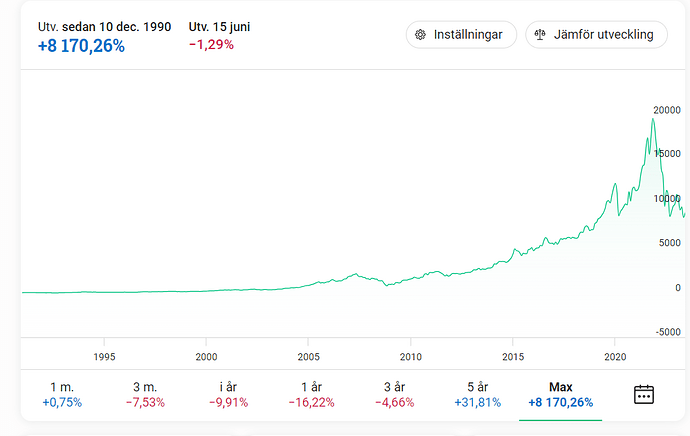Click the chart's highest peak near 20000
This screenshot has height=436, width=690.
653,119
